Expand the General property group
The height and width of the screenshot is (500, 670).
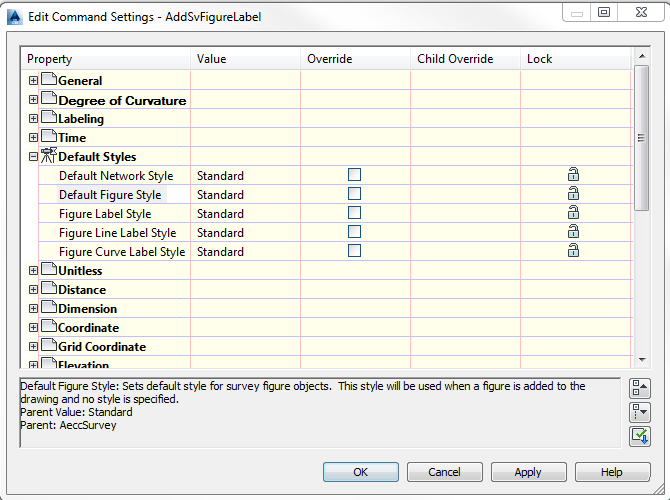[34, 81]
